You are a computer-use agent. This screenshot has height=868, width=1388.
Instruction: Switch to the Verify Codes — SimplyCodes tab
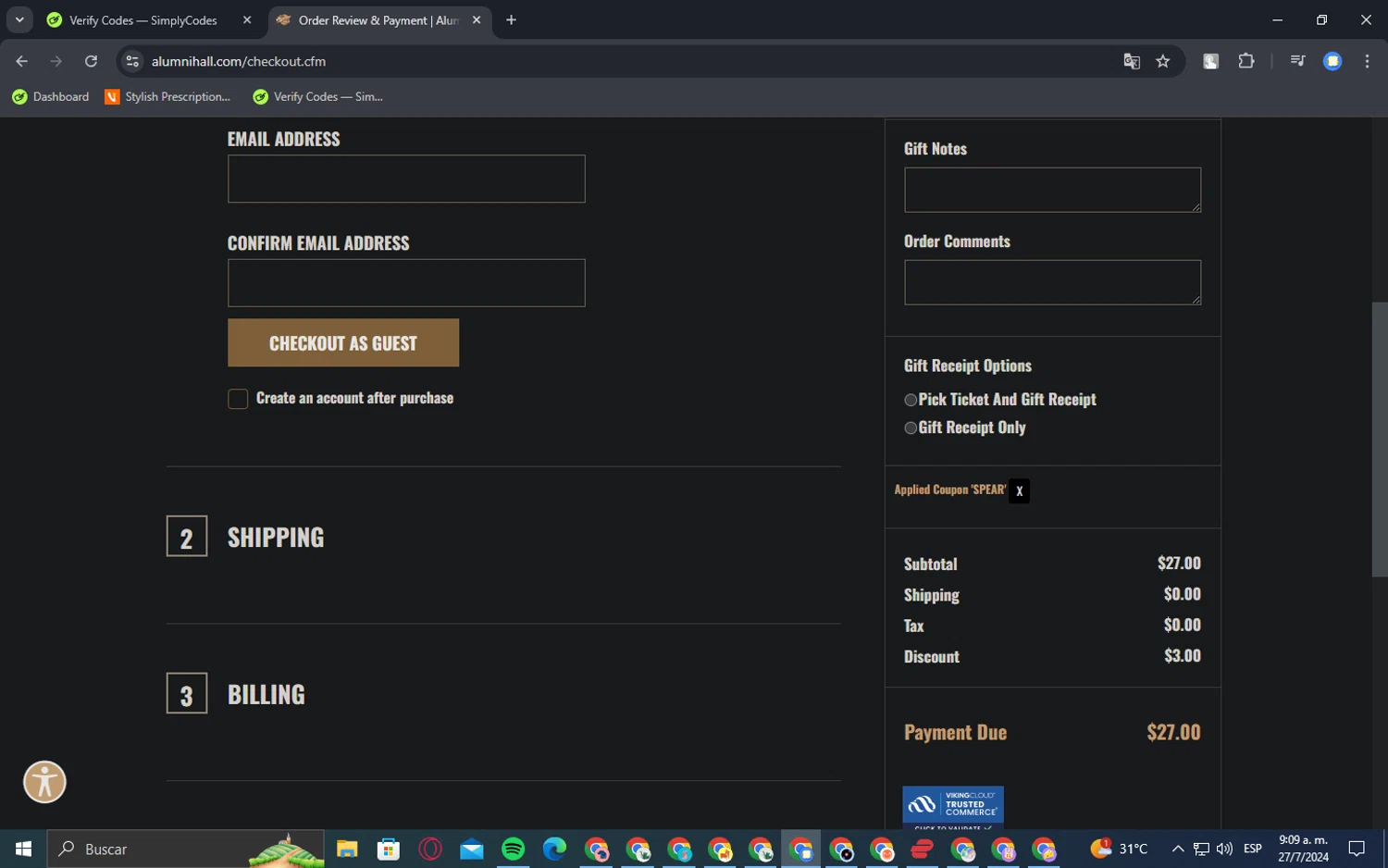(x=143, y=19)
